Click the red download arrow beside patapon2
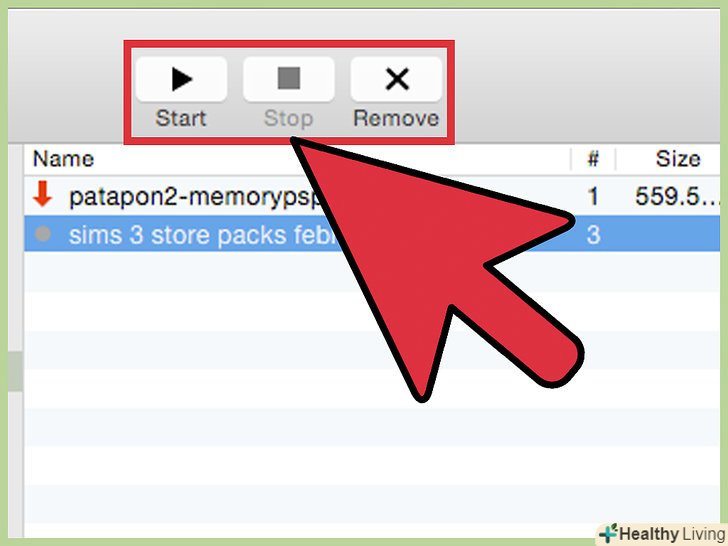The image size is (728, 546). click(x=42, y=194)
